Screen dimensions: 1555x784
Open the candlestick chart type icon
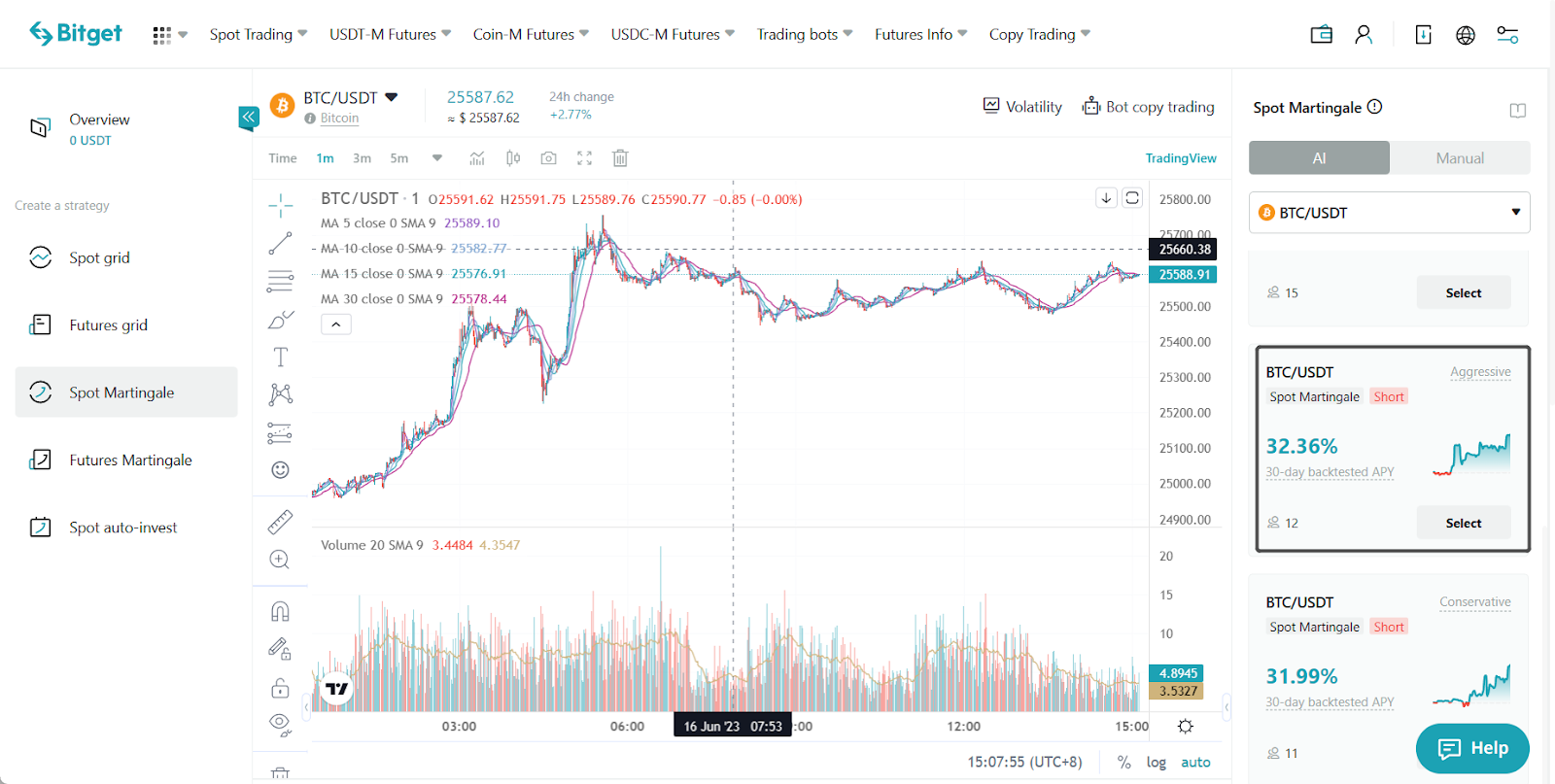[513, 158]
